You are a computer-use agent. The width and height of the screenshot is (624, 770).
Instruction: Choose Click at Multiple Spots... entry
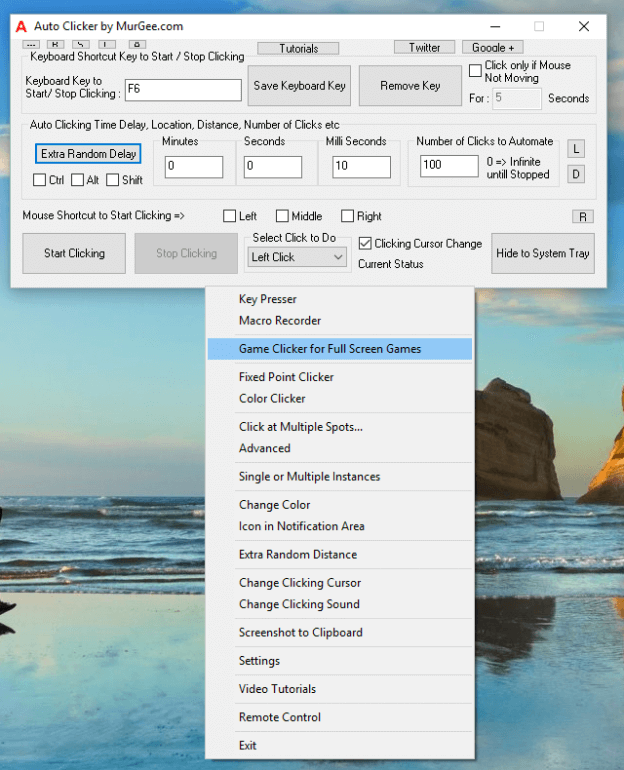(x=340, y=427)
